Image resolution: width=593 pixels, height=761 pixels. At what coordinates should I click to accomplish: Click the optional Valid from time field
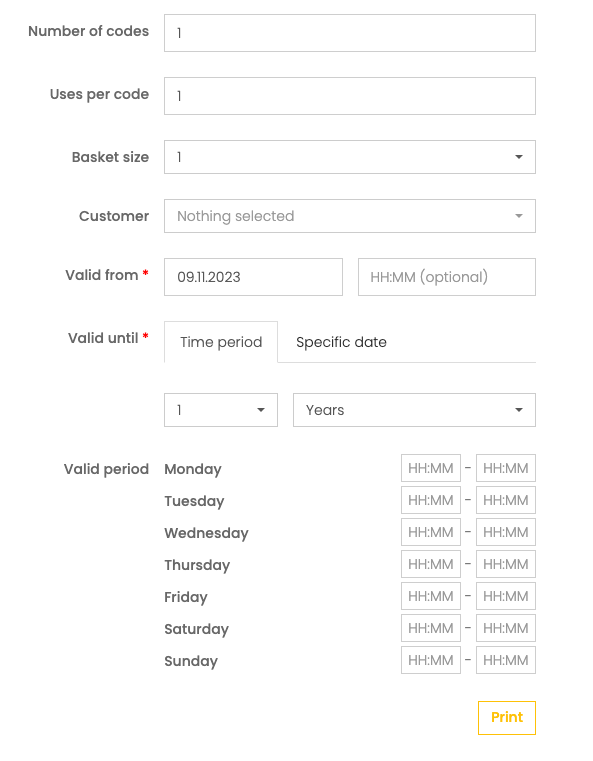[x=446, y=277]
